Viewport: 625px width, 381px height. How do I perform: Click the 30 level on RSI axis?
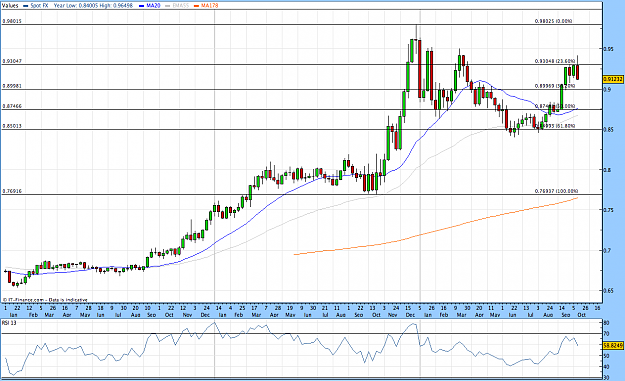coord(606,377)
